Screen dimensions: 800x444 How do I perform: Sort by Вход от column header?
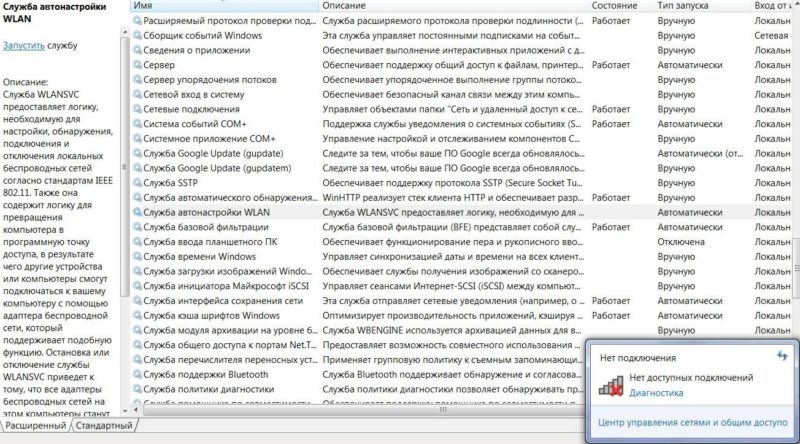coord(774,6)
